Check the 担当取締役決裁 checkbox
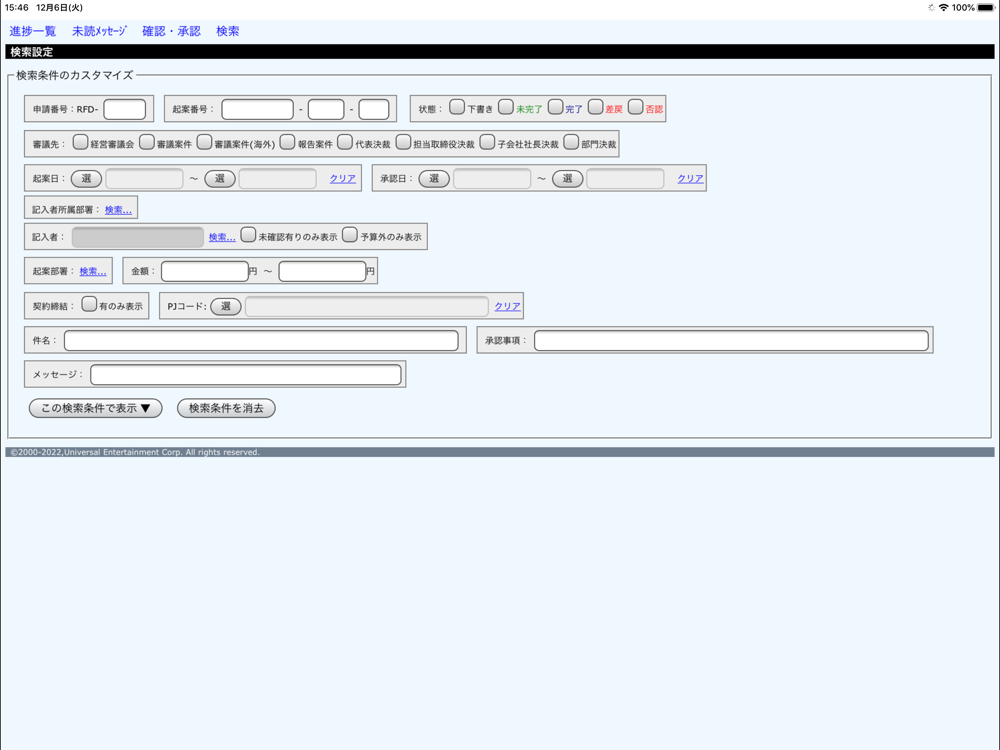The width and height of the screenshot is (1000, 750). click(403, 142)
